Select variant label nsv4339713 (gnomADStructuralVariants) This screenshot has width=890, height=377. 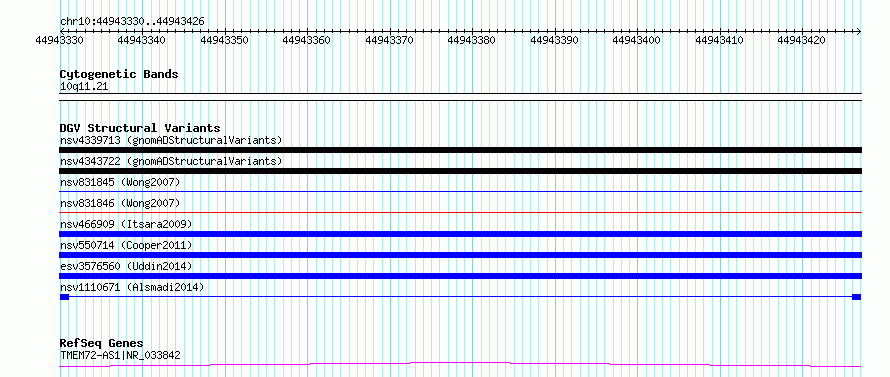[171, 140]
